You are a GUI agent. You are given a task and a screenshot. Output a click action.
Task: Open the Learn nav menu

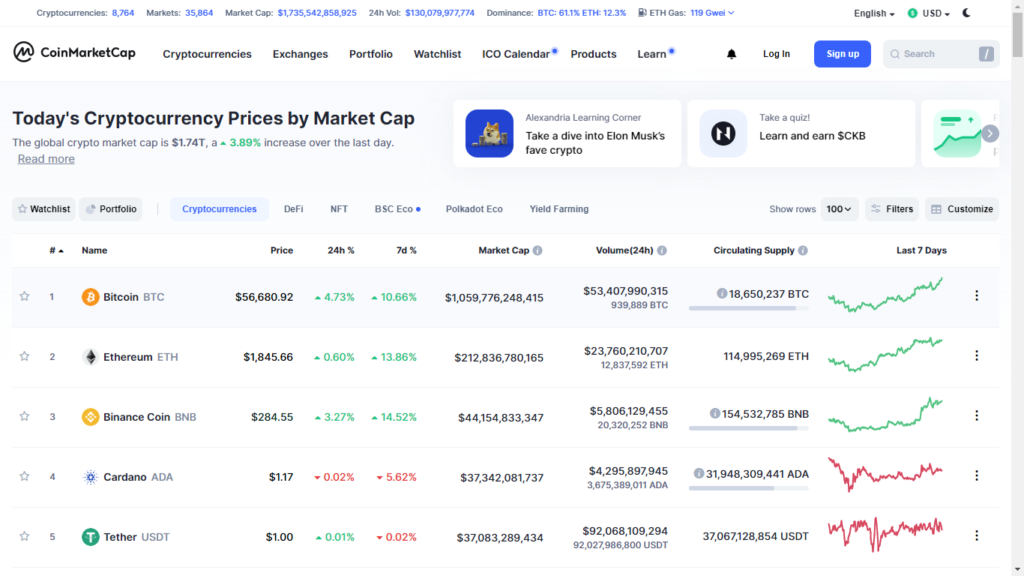point(652,54)
